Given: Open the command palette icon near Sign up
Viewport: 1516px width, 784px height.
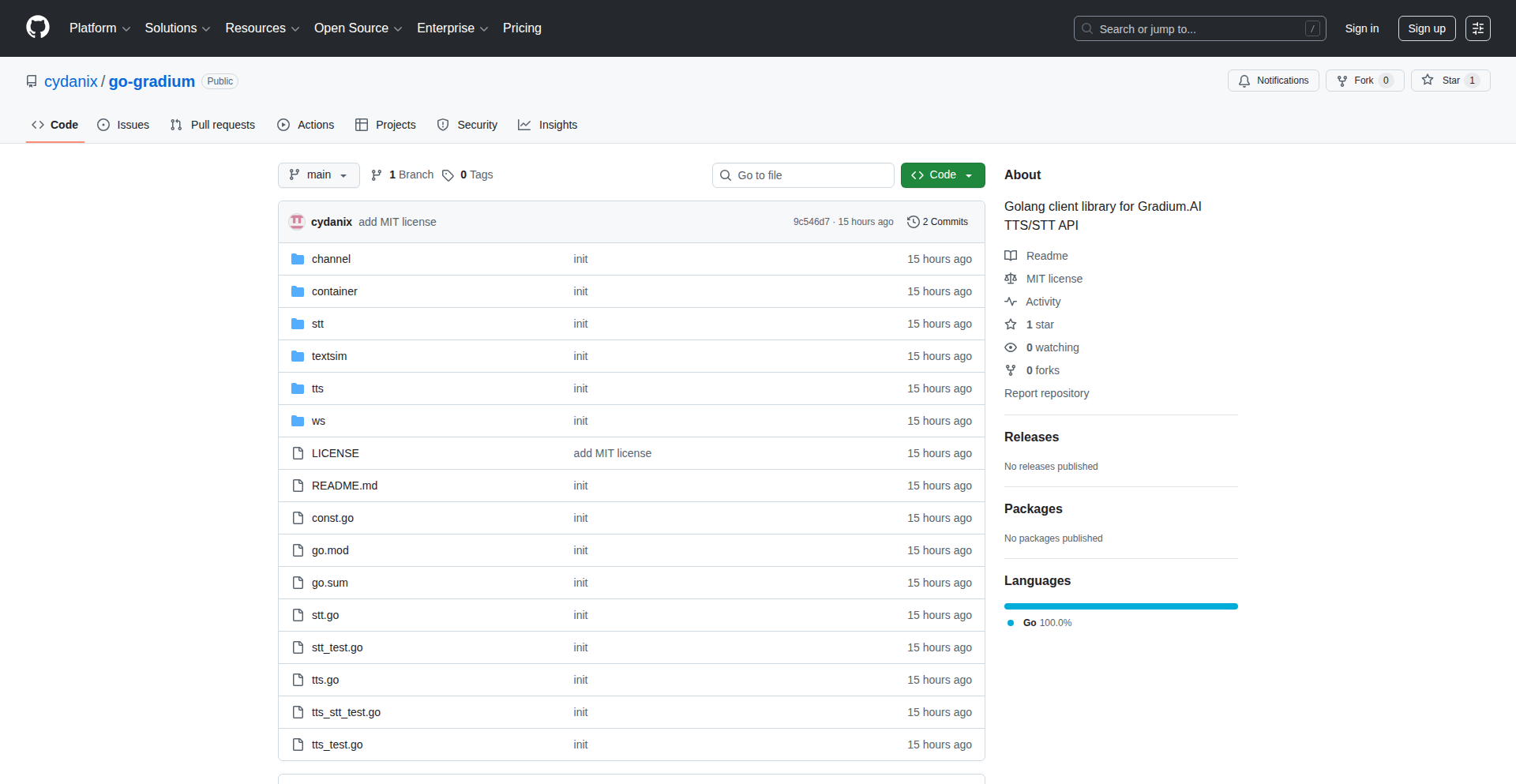Looking at the screenshot, I should pos(1478,28).
